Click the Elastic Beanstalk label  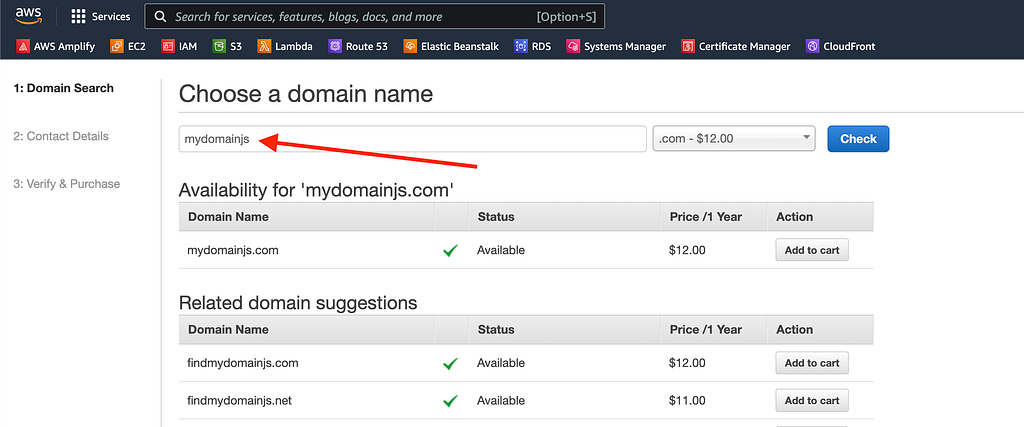click(460, 46)
